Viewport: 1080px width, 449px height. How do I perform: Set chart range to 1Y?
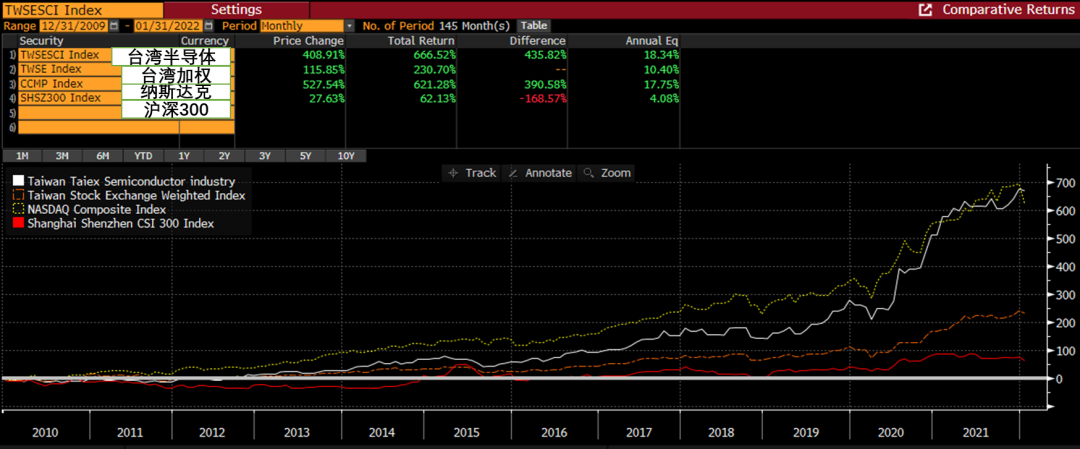pyautogui.click(x=184, y=156)
